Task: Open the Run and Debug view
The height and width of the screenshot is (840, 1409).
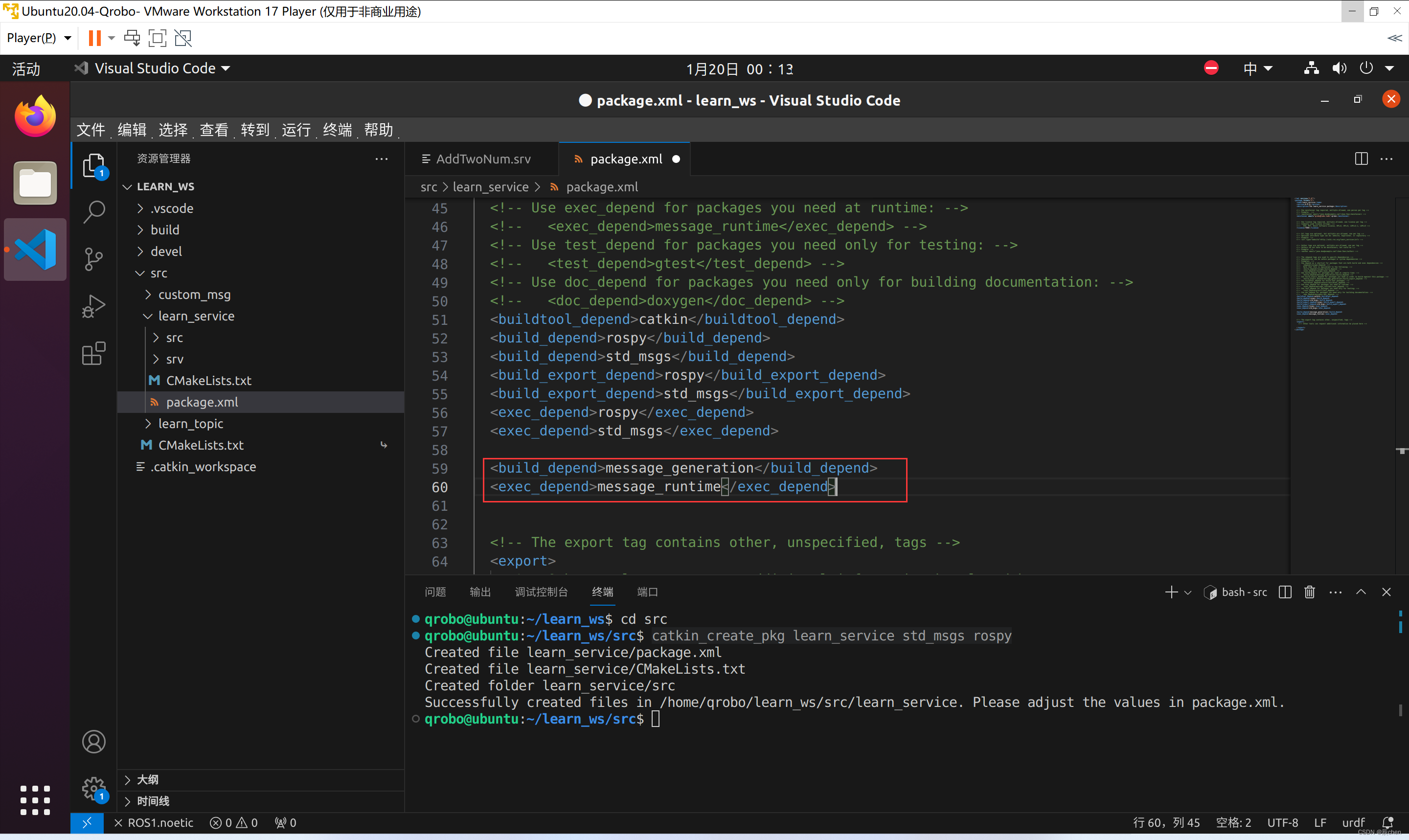Action: coord(94,306)
